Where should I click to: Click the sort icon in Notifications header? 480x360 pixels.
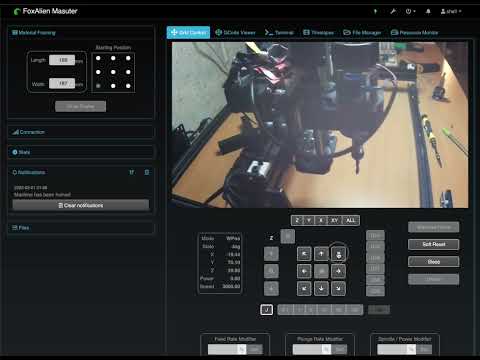(132, 172)
